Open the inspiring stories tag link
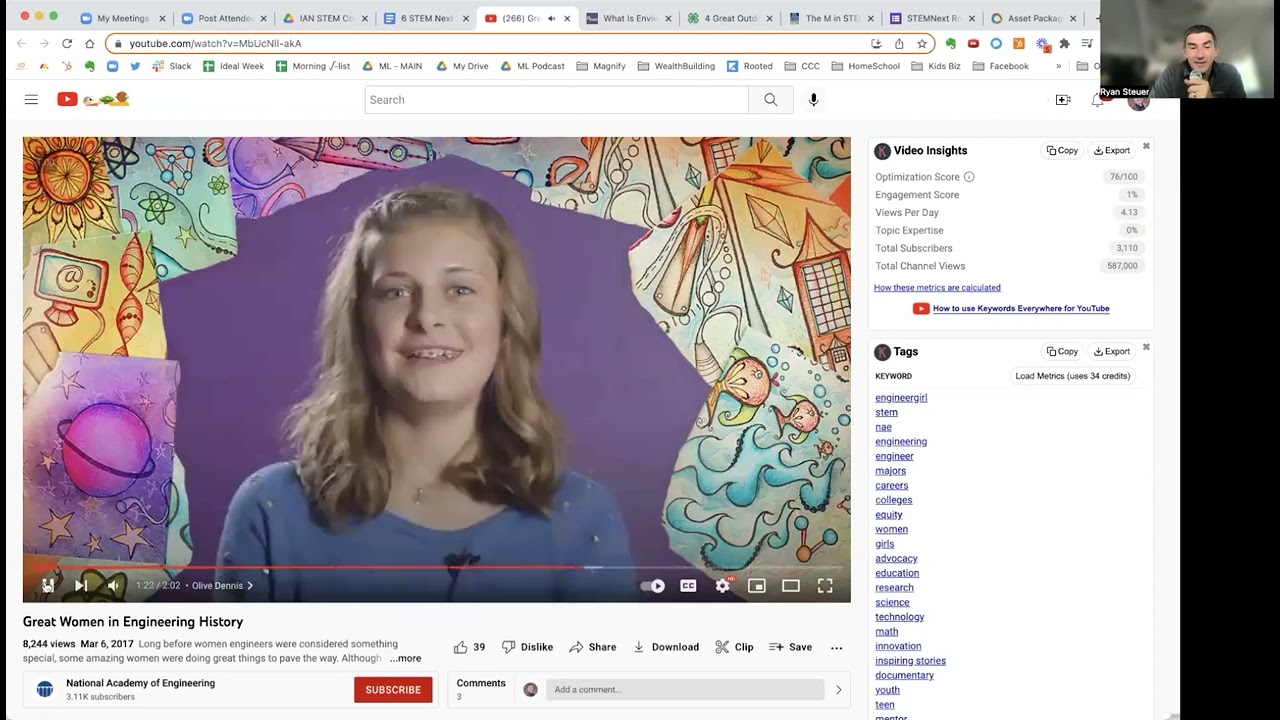This screenshot has height=720, width=1280. (x=910, y=661)
